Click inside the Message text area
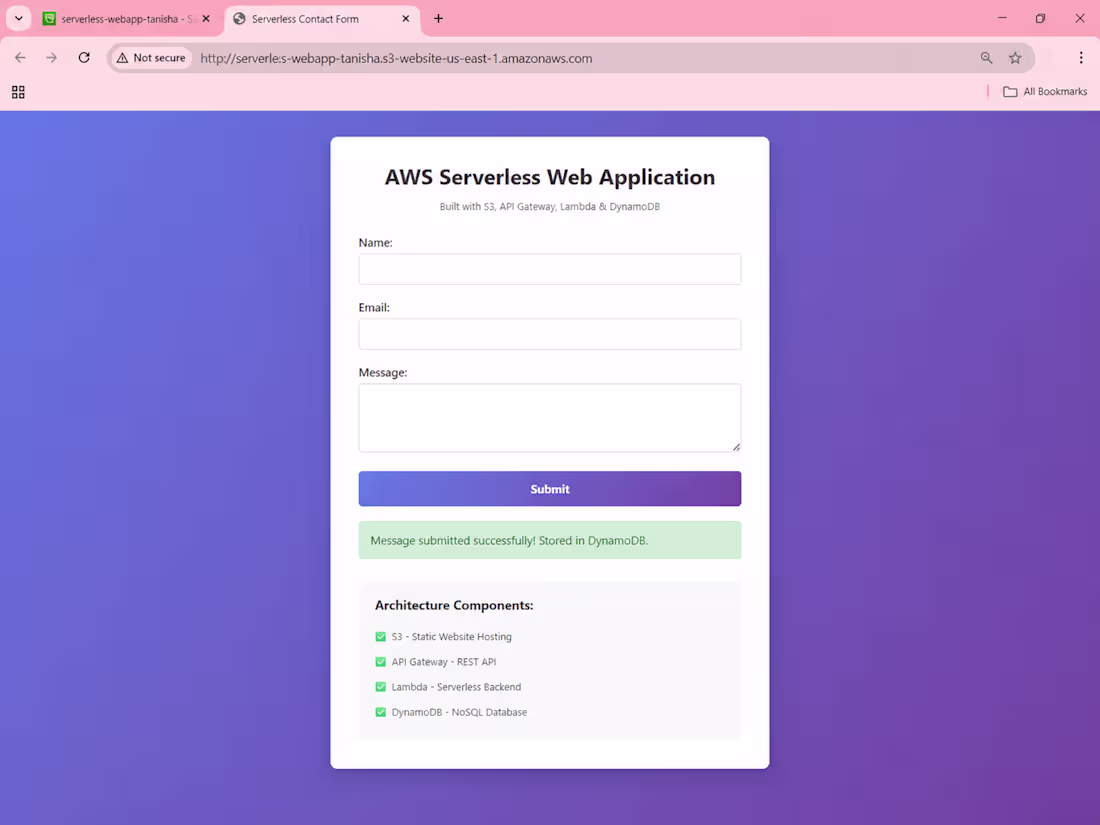 (x=549, y=417)
